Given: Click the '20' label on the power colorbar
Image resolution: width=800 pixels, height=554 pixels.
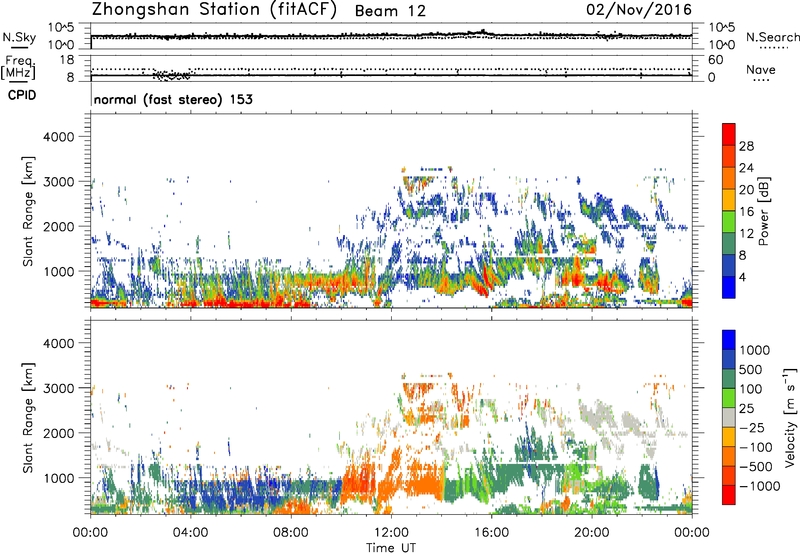Looking at the screenshot, I should point(746,190).
